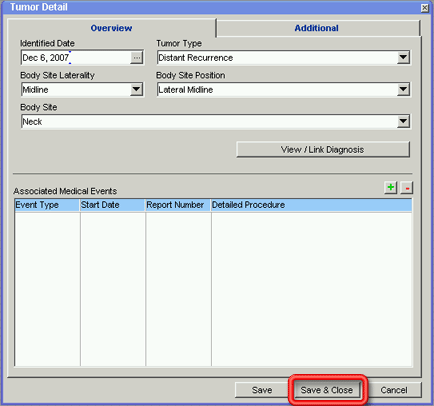The height and width of the screenshot is (406, 434).
Task: Cancel the tumor detail changes
Action: click(x=394, y=390)
